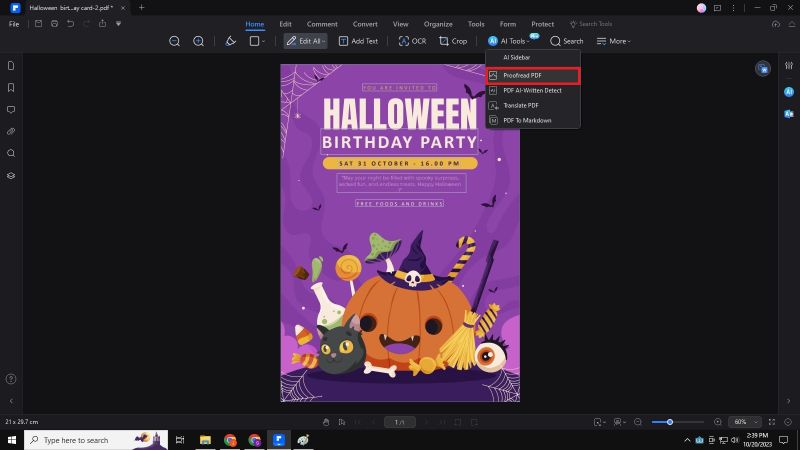Click the floating convert-to-Word button
The width and height of the screenshot is (800, 450).
tap(763, 68)
